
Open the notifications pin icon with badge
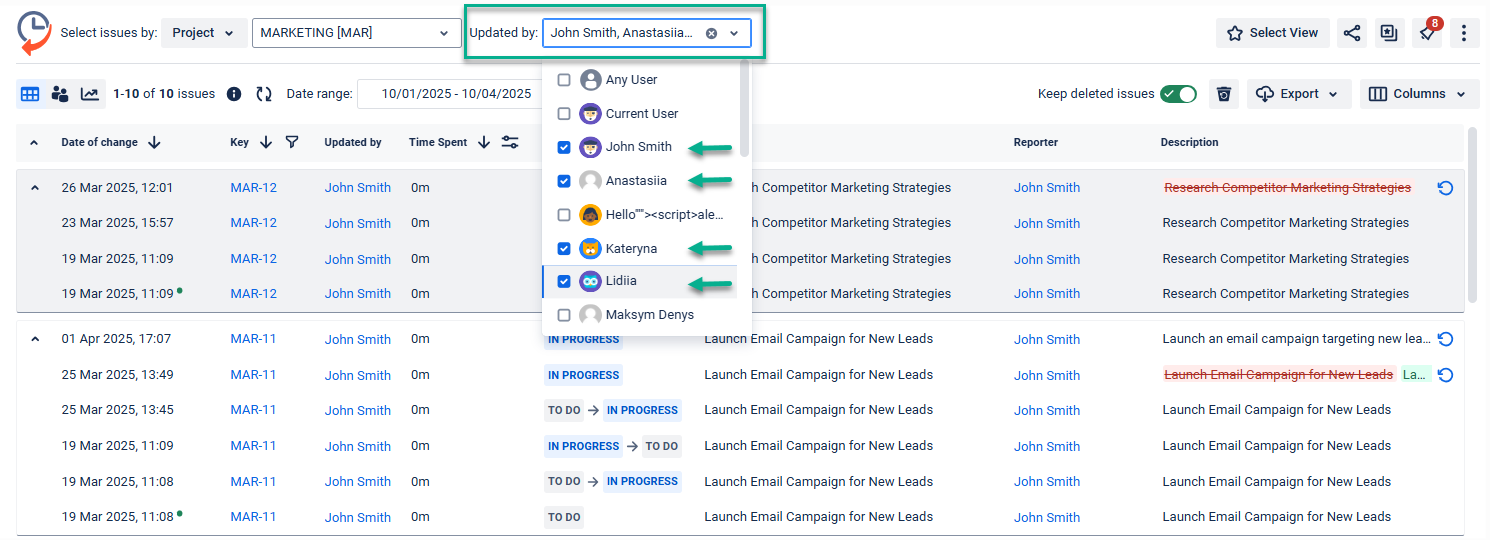pyautogui.click(x=1426, y=33)
